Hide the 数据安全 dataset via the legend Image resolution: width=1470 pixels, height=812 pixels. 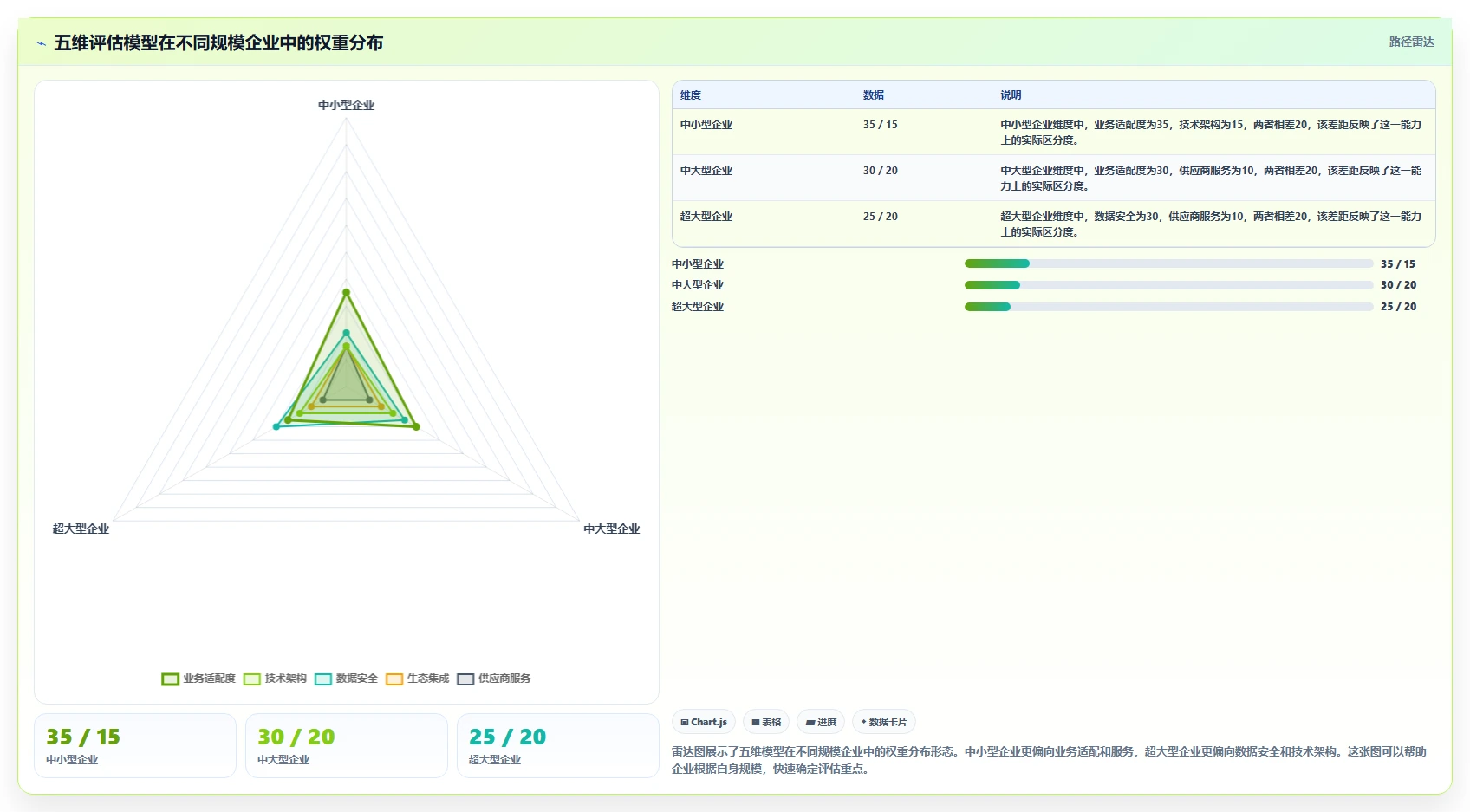[x=347, y=679]
